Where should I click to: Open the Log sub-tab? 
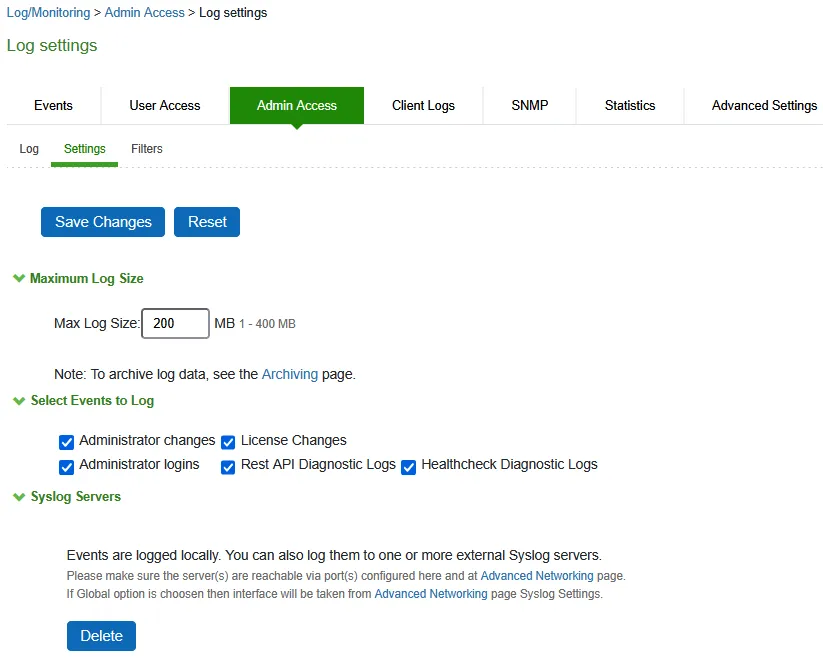(29, 149)
